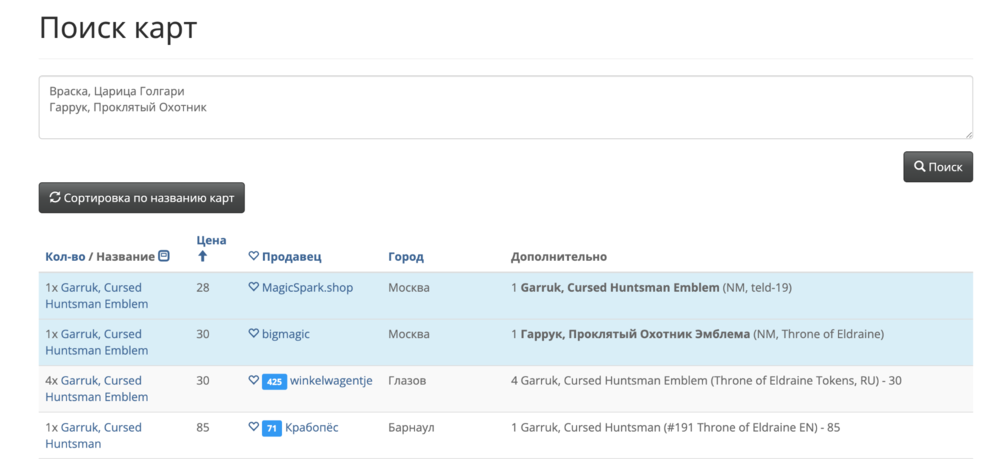This screenshot has width=1000, height=459.
Task: Open the bigmagic seller page
Action: coord(286,334)
